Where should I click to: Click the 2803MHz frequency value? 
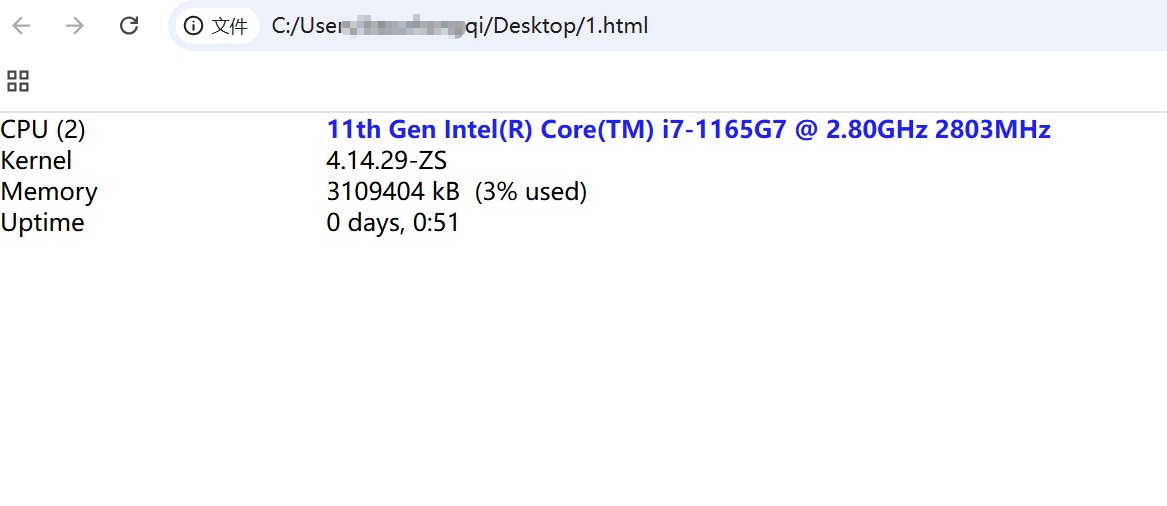(992, 130)
